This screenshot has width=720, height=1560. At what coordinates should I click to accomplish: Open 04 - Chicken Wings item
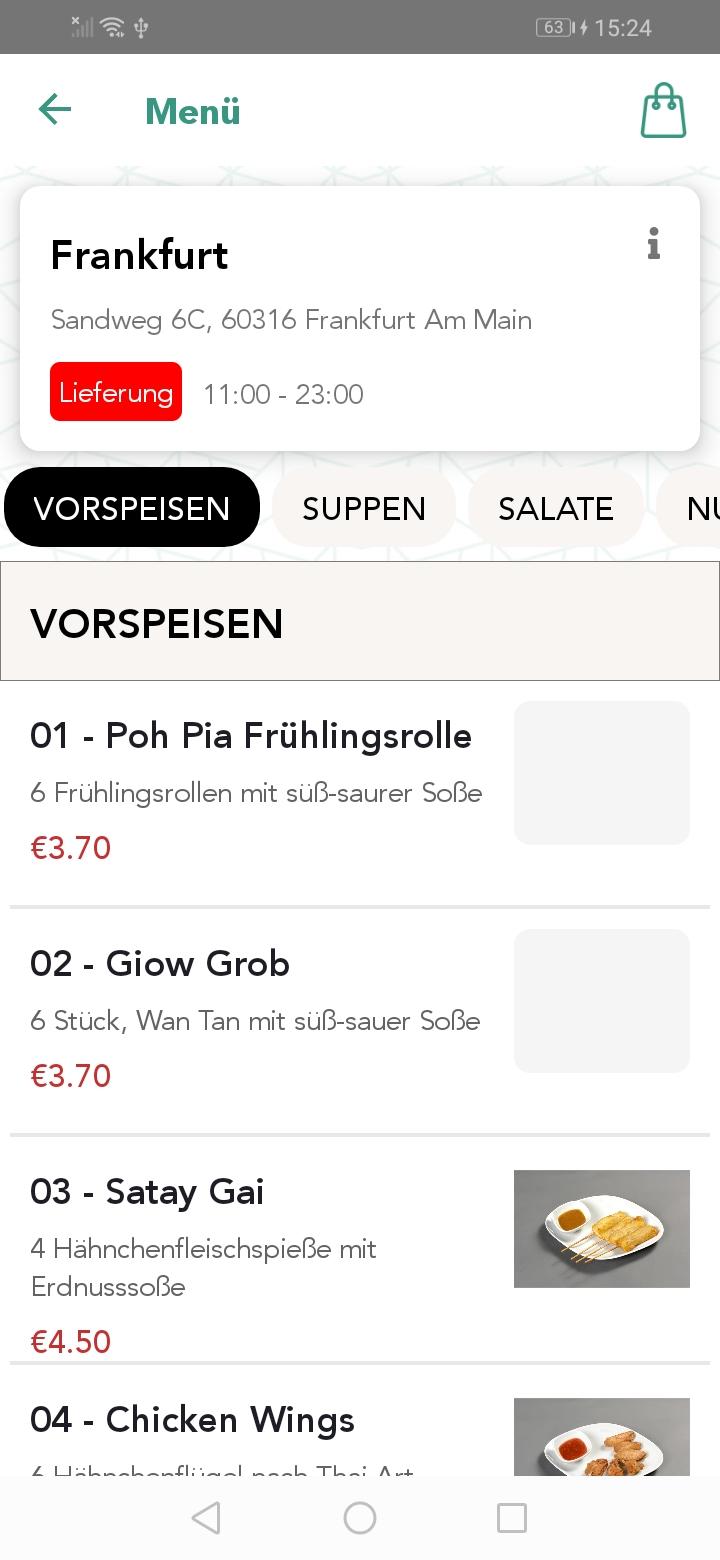point(192,1420)
